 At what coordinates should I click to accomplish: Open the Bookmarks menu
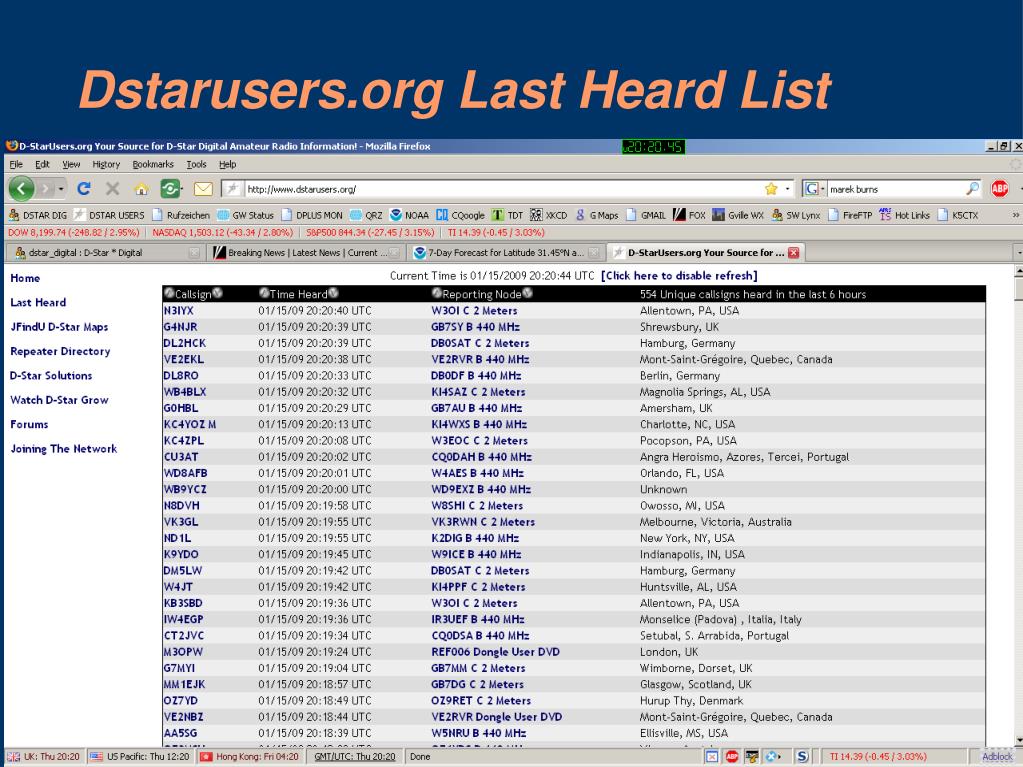153,164
